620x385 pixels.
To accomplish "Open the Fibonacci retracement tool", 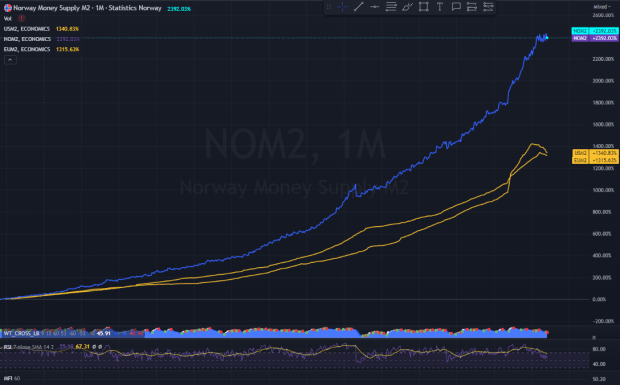I will tap(391, 7).
